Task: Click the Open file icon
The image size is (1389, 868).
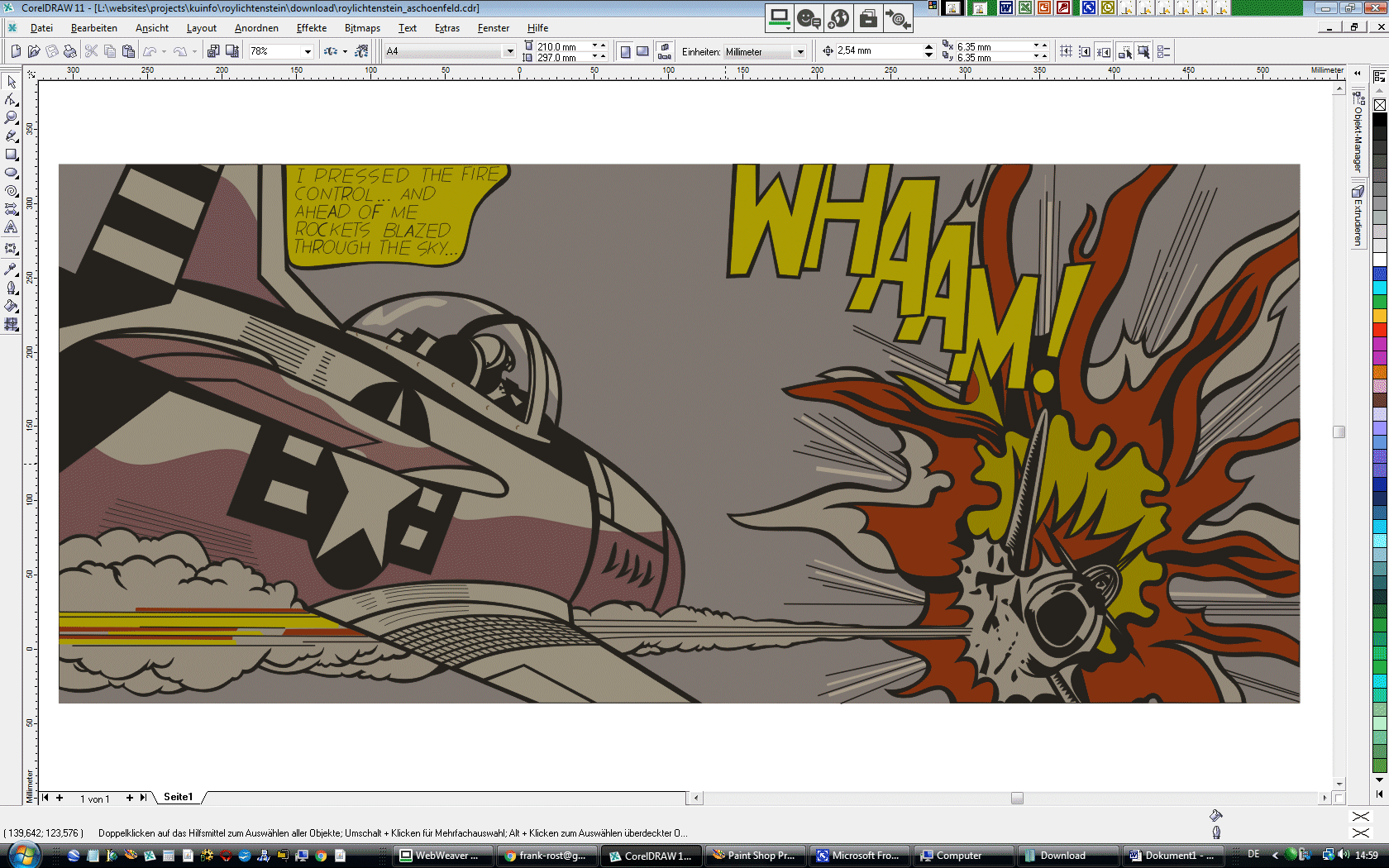Action: point(34,51)
